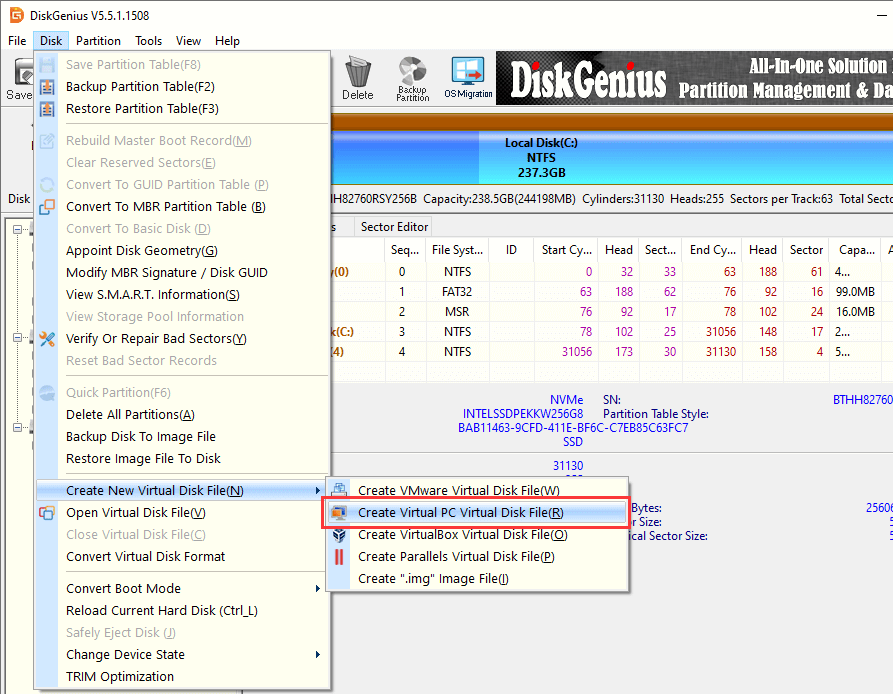893x694 pixels.
Task: Expand the top tree node in left panel
Action: (x=19, y=229)
